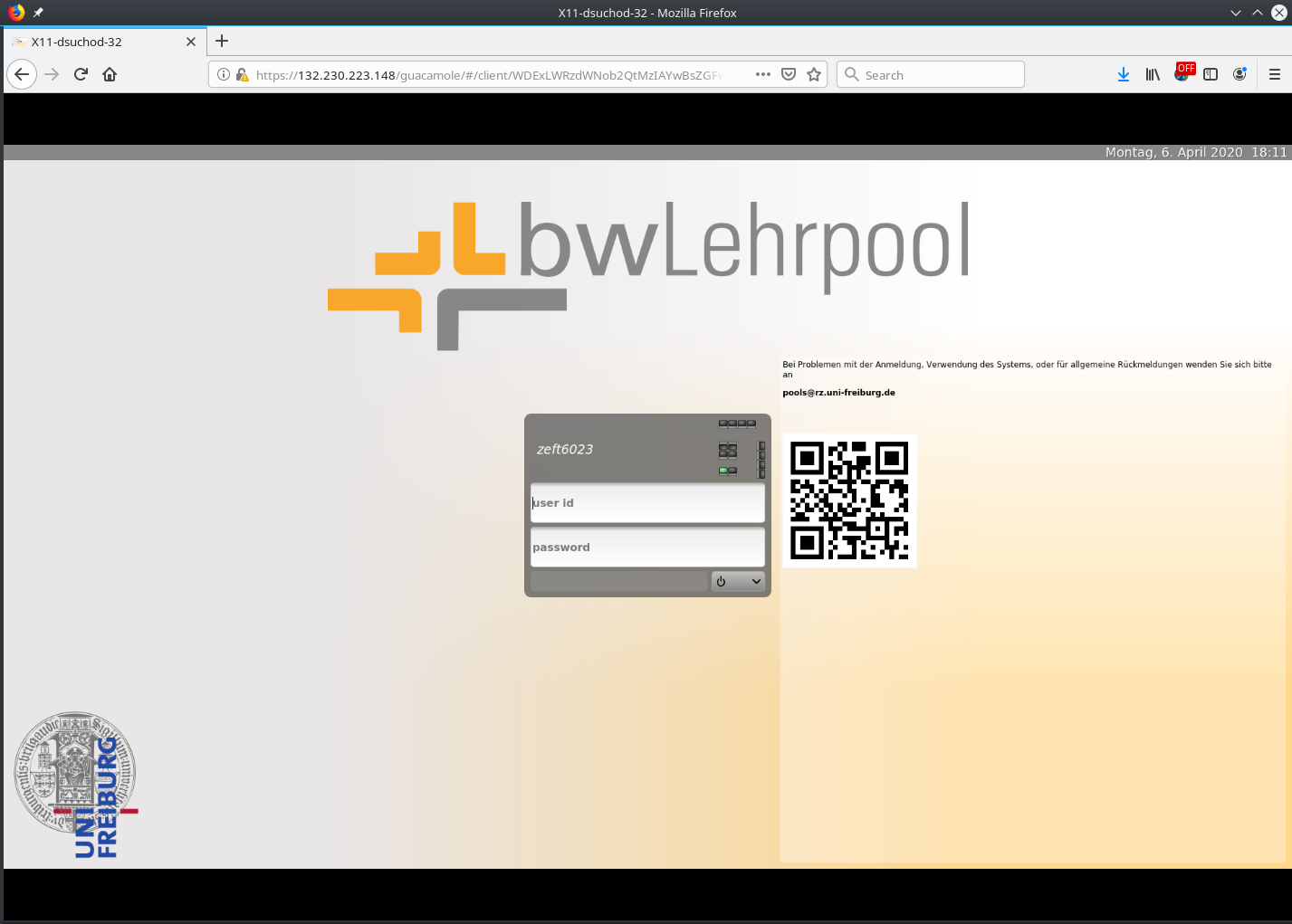Open the downloads panel

1124,74
